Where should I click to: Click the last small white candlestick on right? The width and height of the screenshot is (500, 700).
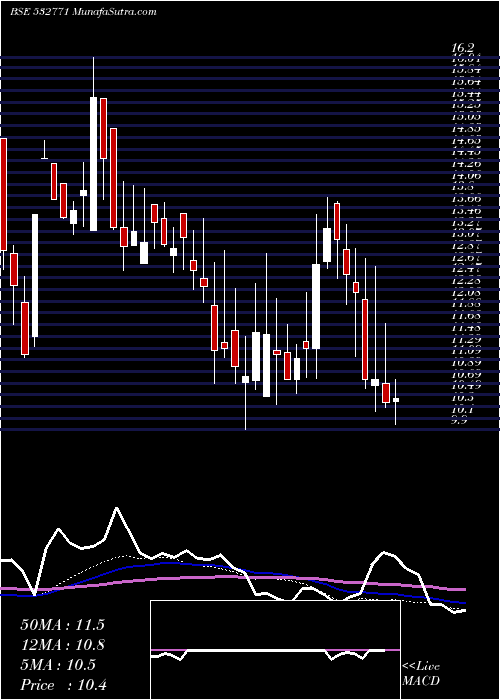click(x=396, y=400)
